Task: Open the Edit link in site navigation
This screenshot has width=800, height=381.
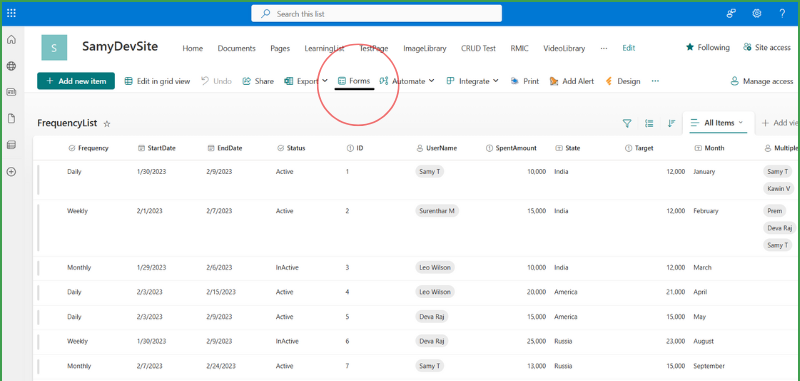Action: pyautogui.click(x=629, y=48)
